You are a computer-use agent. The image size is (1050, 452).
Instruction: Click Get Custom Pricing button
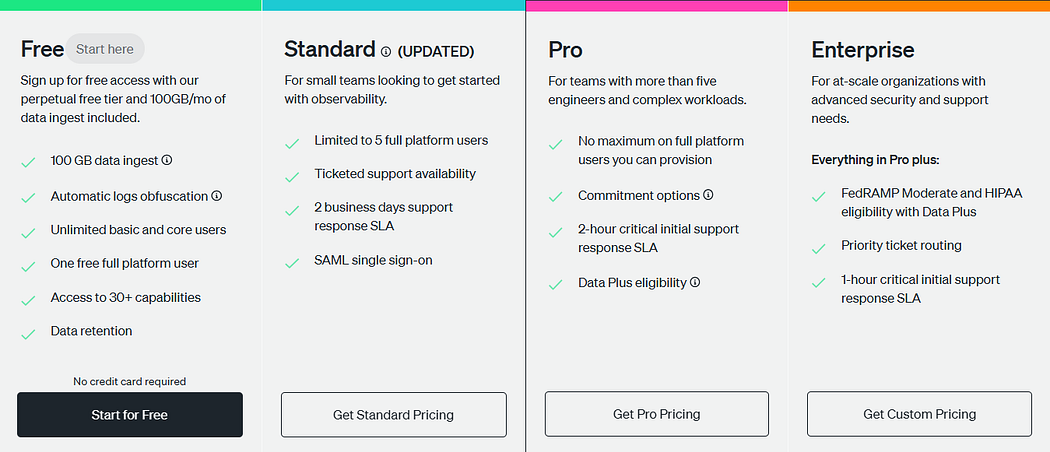pos(919,414)
